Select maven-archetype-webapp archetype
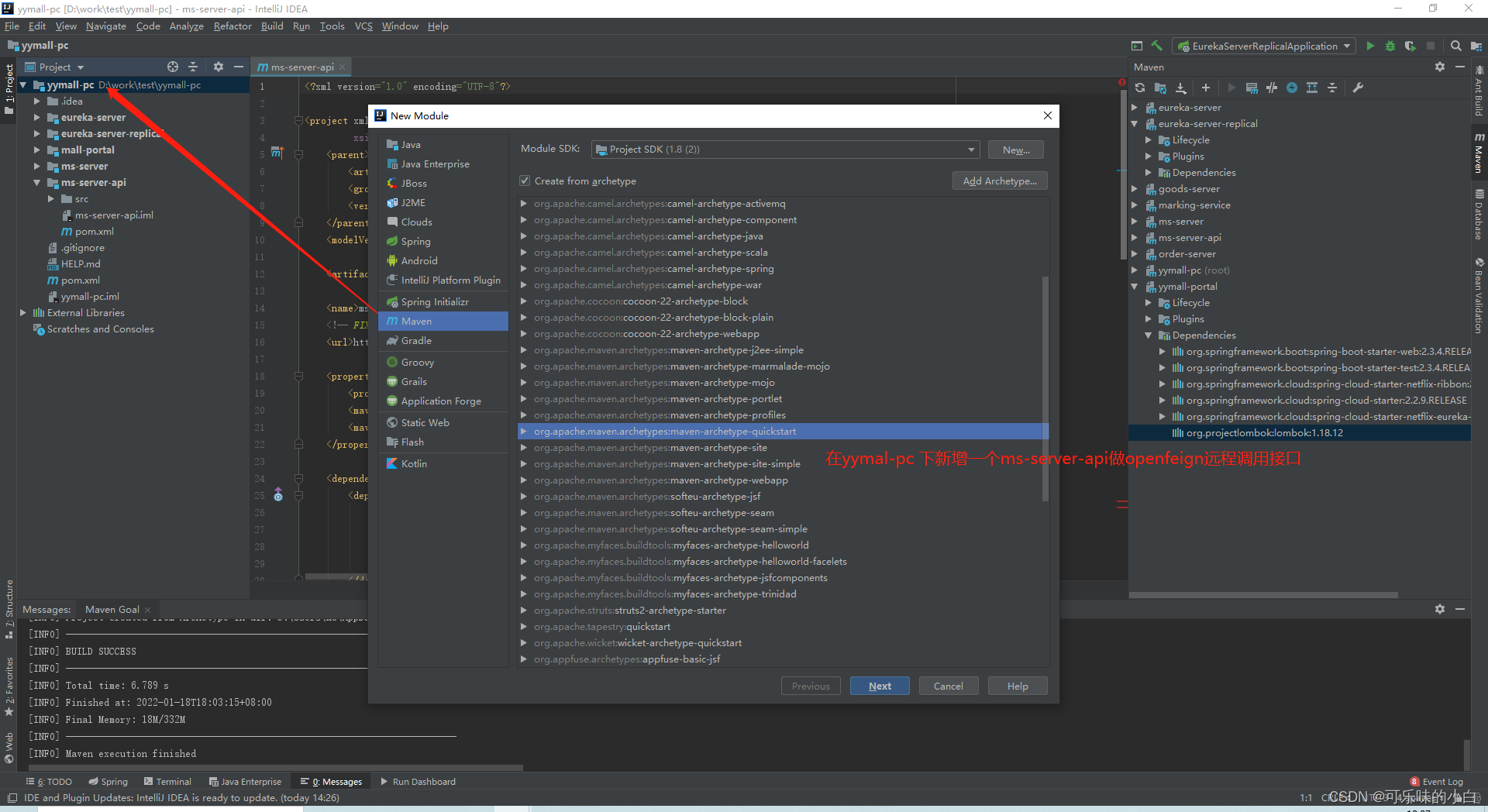Screen dimensions: 1488x812 783,480
